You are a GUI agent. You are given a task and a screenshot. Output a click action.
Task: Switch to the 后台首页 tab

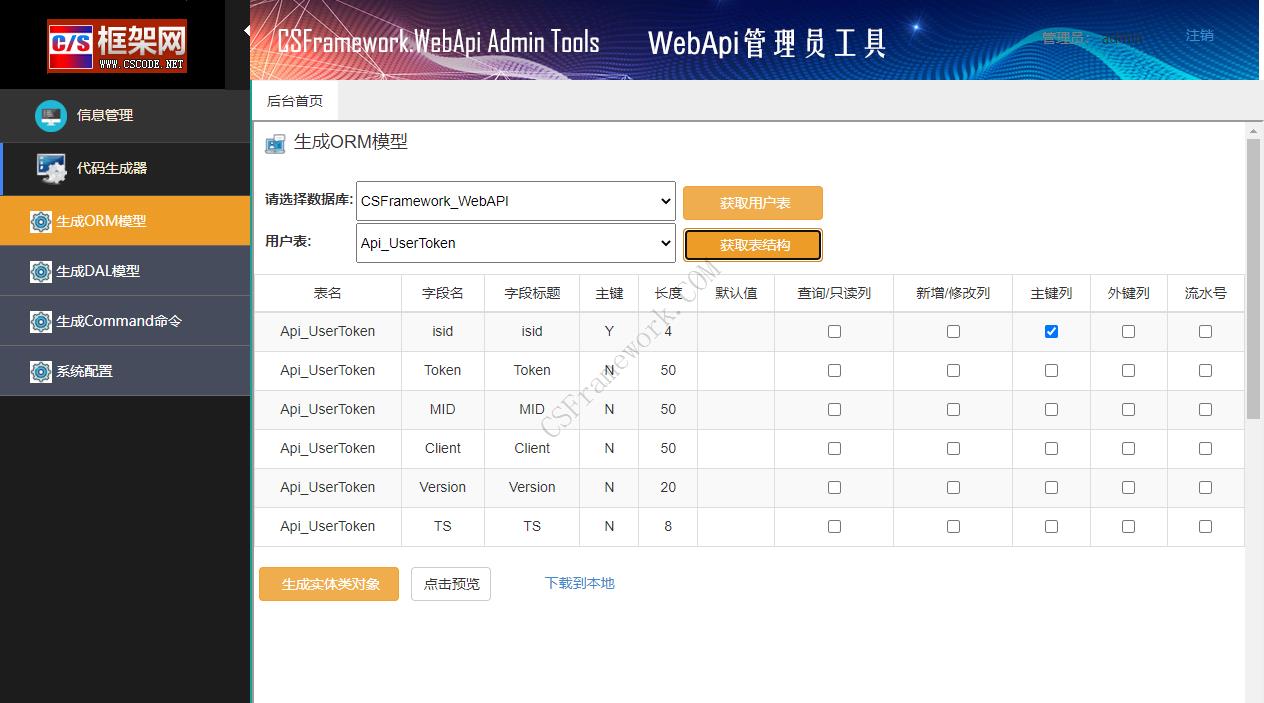(x=295, y=101)
